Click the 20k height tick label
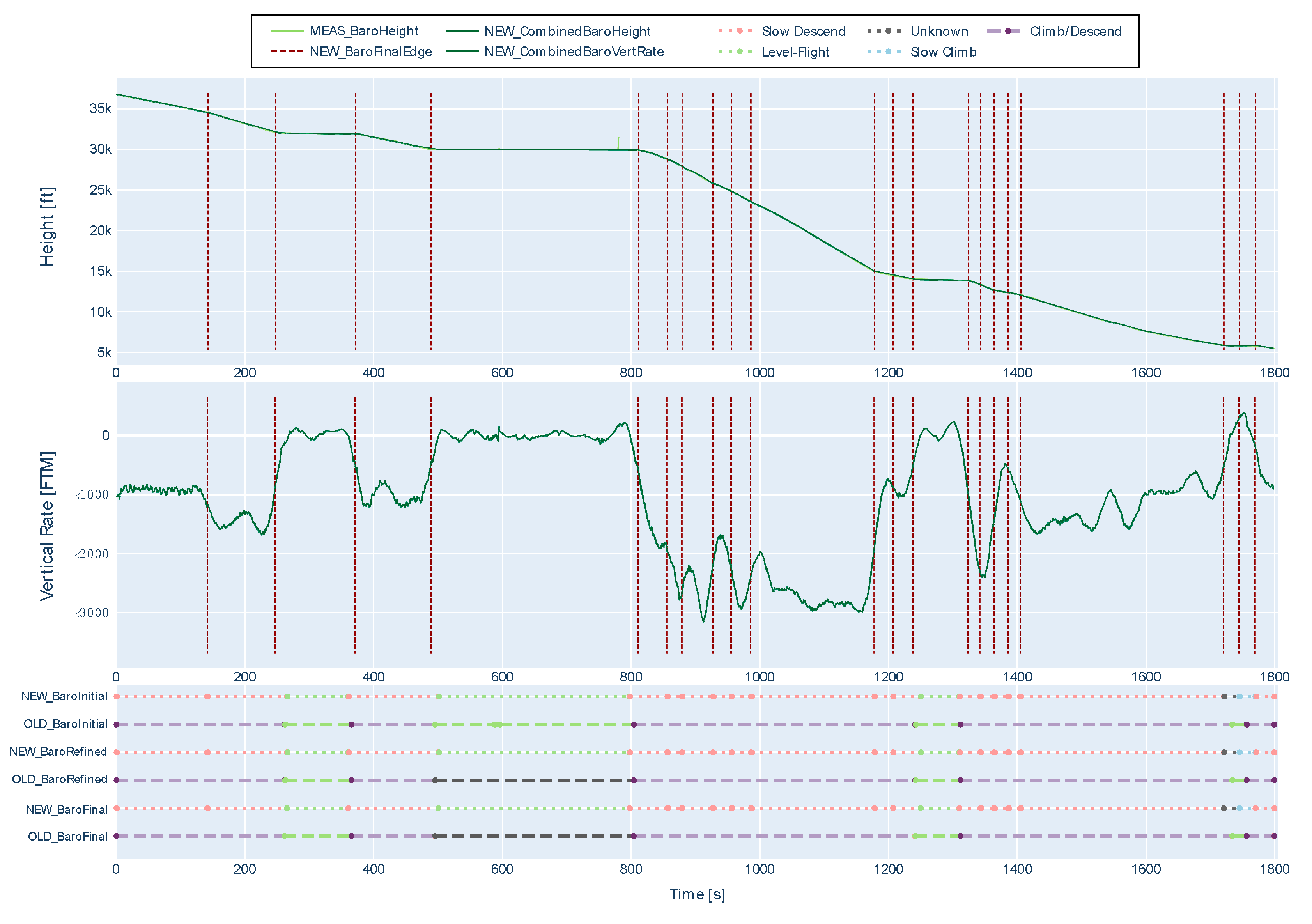The image size is (1312, 924). click(x=101, y=230)
